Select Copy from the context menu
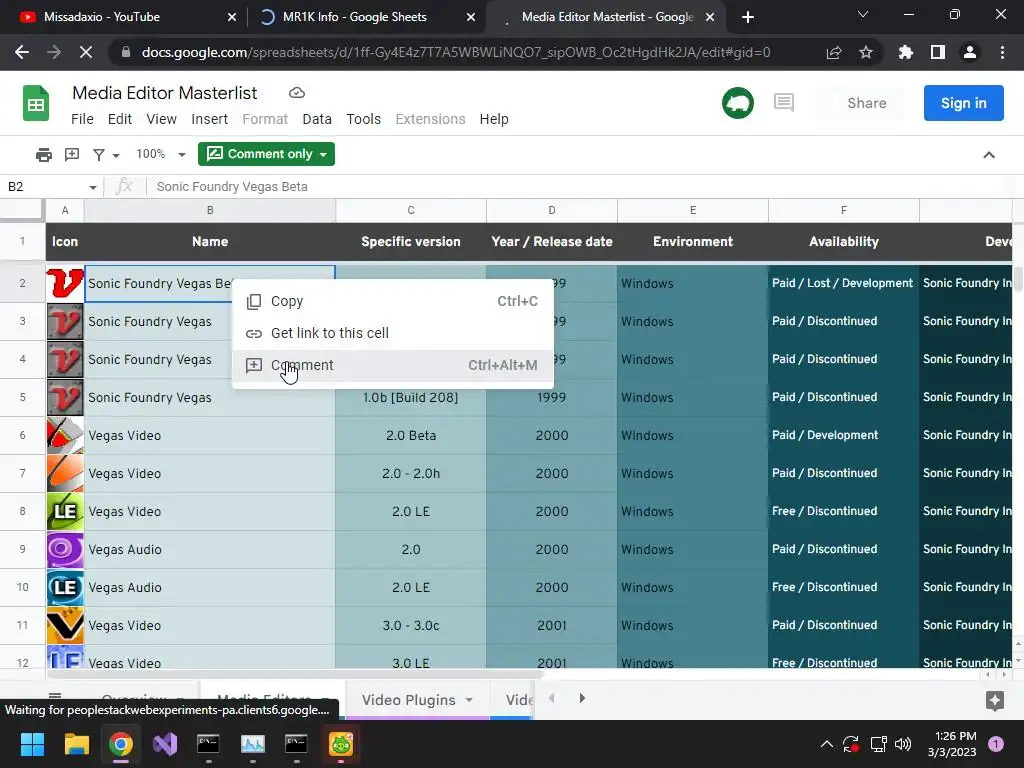Viewport: 1024px width, 768px height. point(392,301)
